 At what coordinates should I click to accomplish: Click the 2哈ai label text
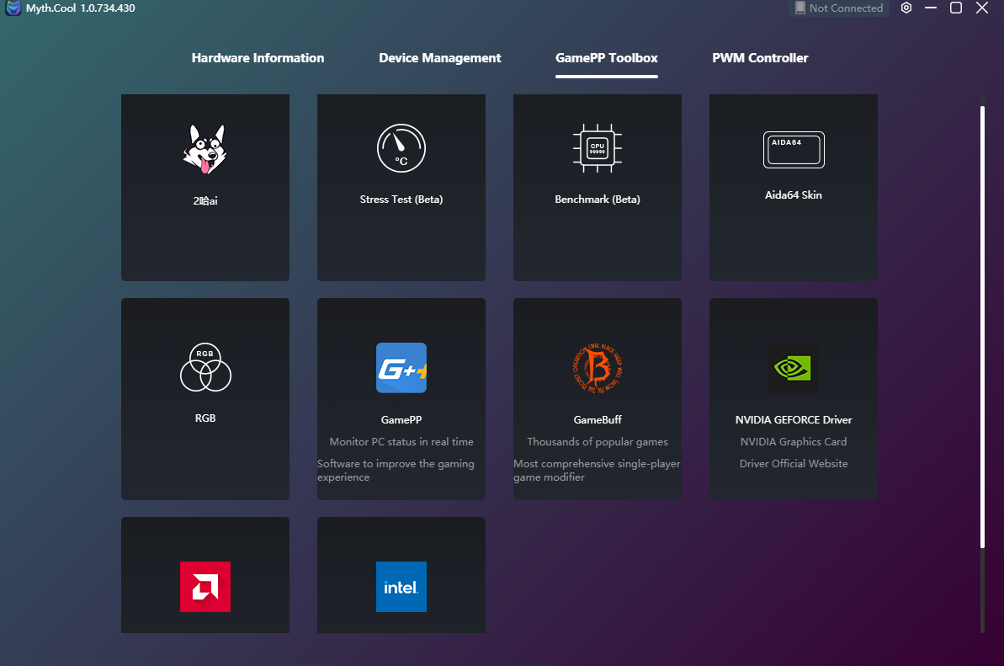pyautogui.click(x=205, y=200)
